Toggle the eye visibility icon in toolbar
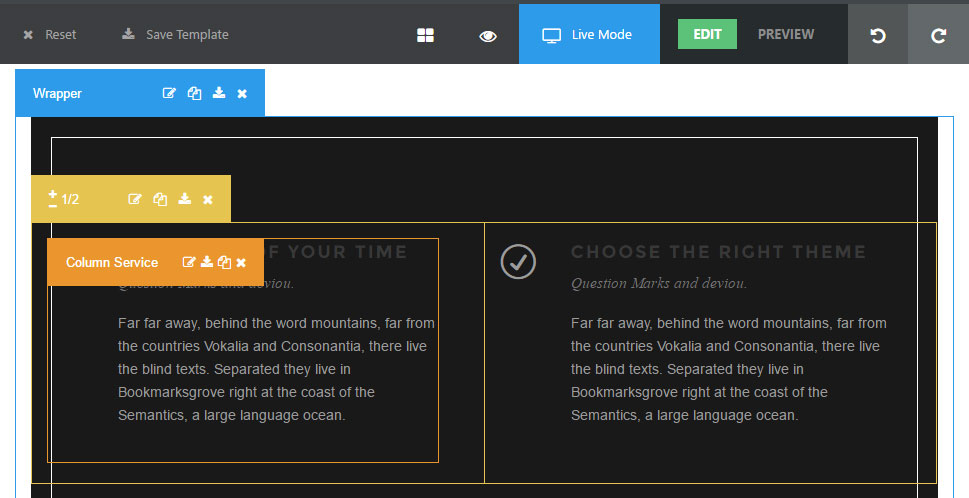The width and height of the screenshot is (969, 498). coord(488,36)
